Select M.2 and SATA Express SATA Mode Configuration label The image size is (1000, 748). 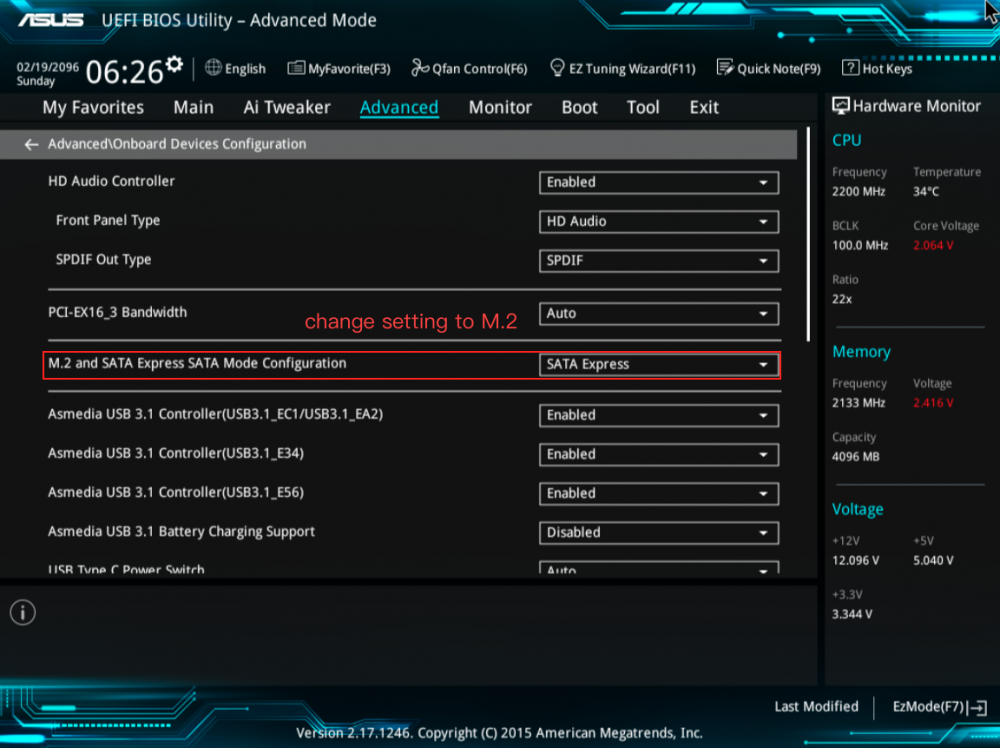click(x=197, y=363)
